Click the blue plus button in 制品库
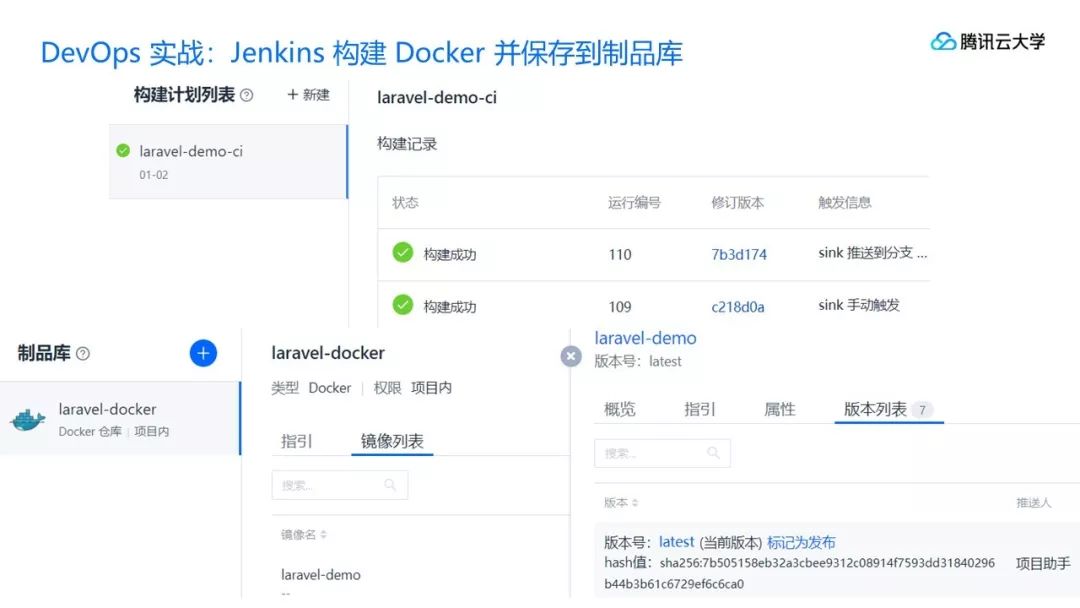 (x=203, y=353)
